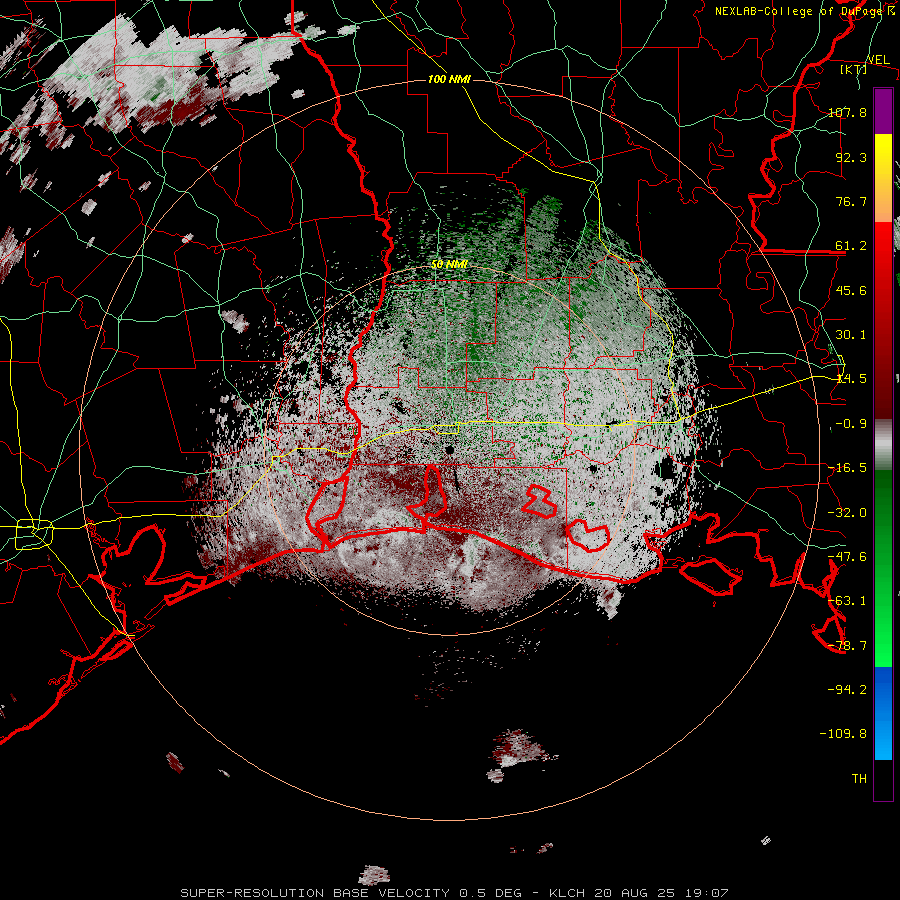900x900 pixels.
Task: Click the NEXLAB-College of DuPage credit text
Action: click(804, 11)
